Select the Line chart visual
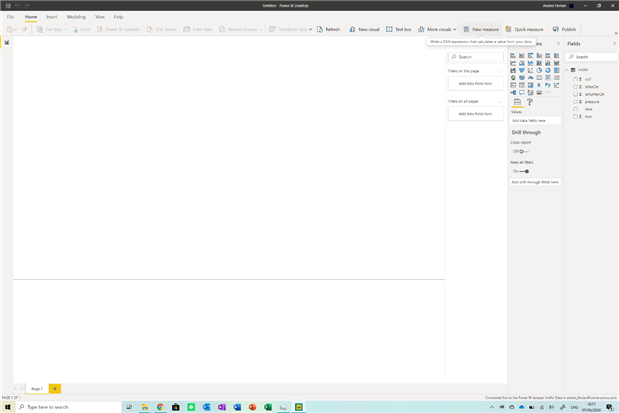Screen dimensions: 619x413 click(x=513, y=63)
